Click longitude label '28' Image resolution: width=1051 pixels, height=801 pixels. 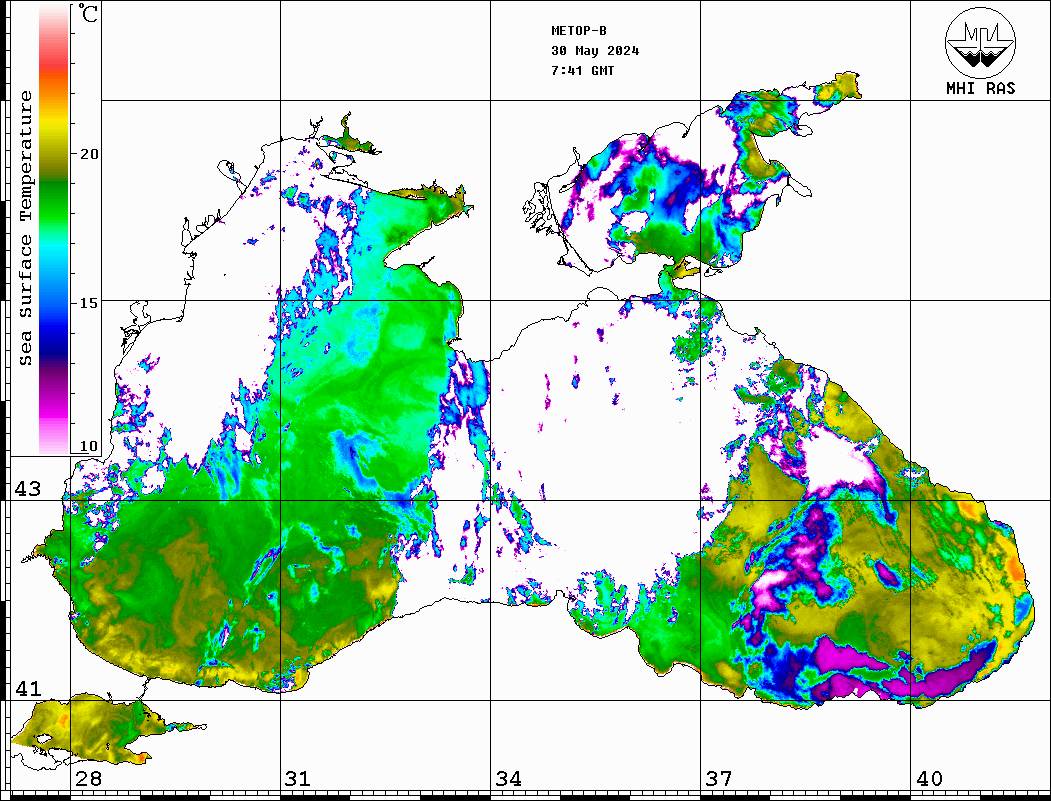[88, 779]
